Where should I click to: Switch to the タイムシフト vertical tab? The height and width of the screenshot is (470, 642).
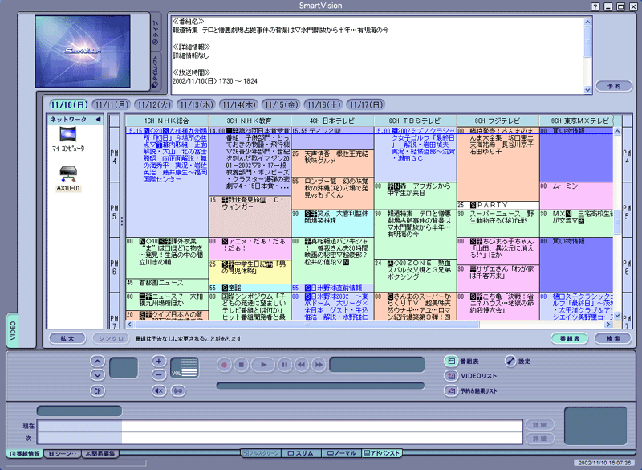(x=156, y=71)
